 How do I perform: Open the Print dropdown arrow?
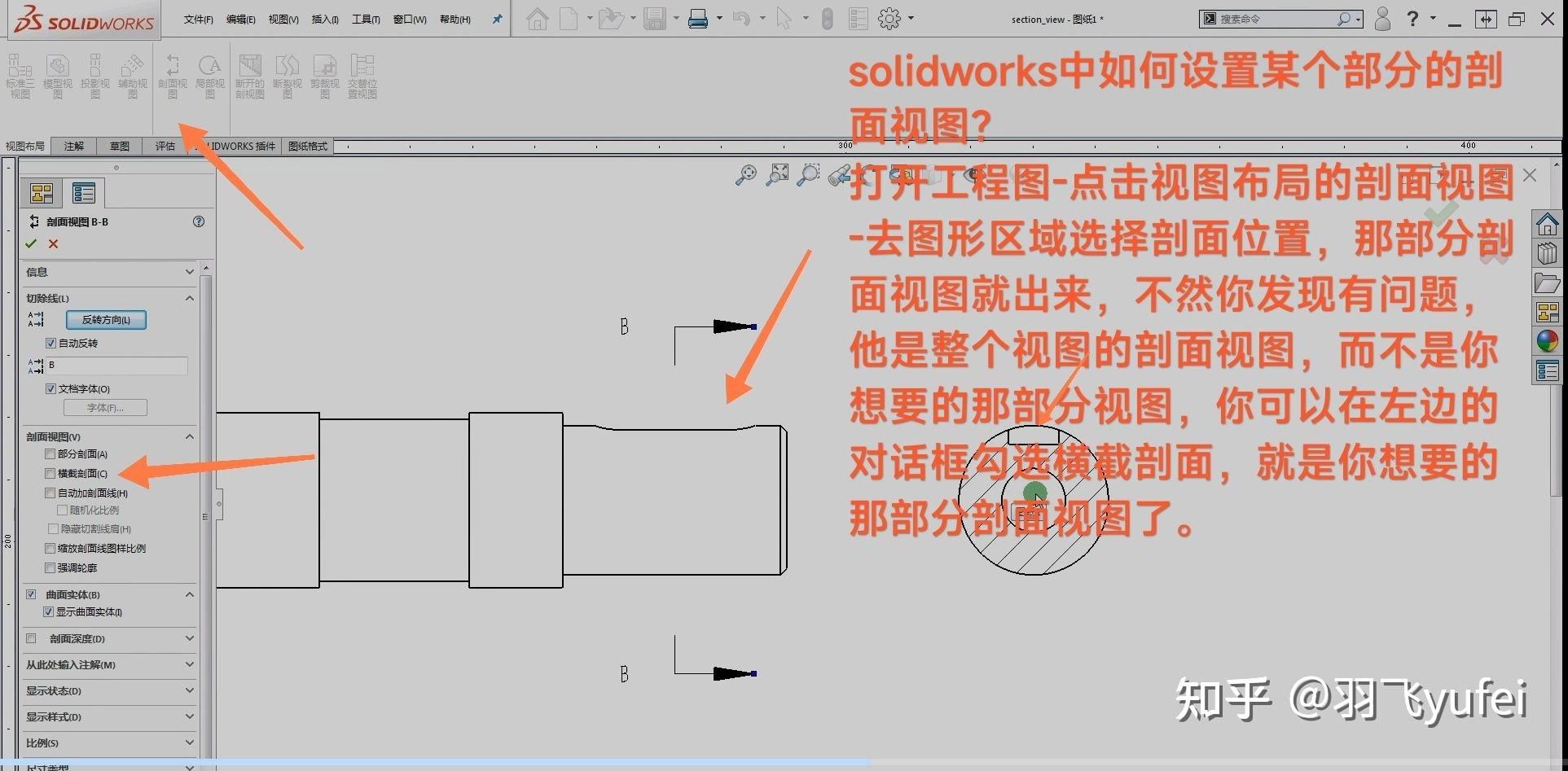(719, 18)
